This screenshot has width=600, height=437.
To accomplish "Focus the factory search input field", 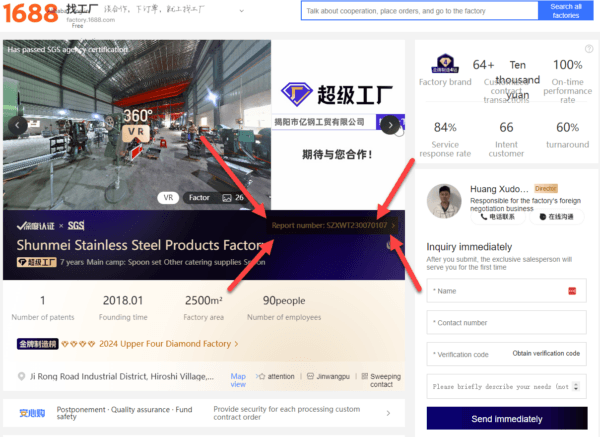I will (419, 11).
